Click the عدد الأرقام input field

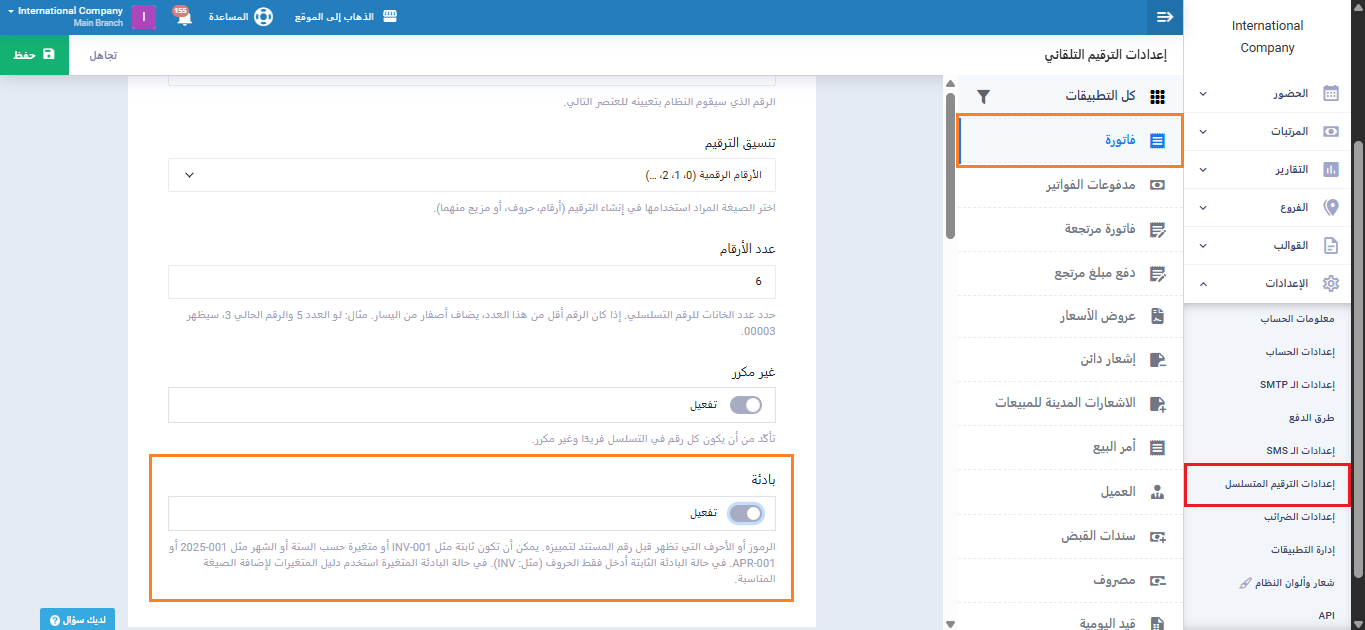pyautogui.click(x=472, y=282)
